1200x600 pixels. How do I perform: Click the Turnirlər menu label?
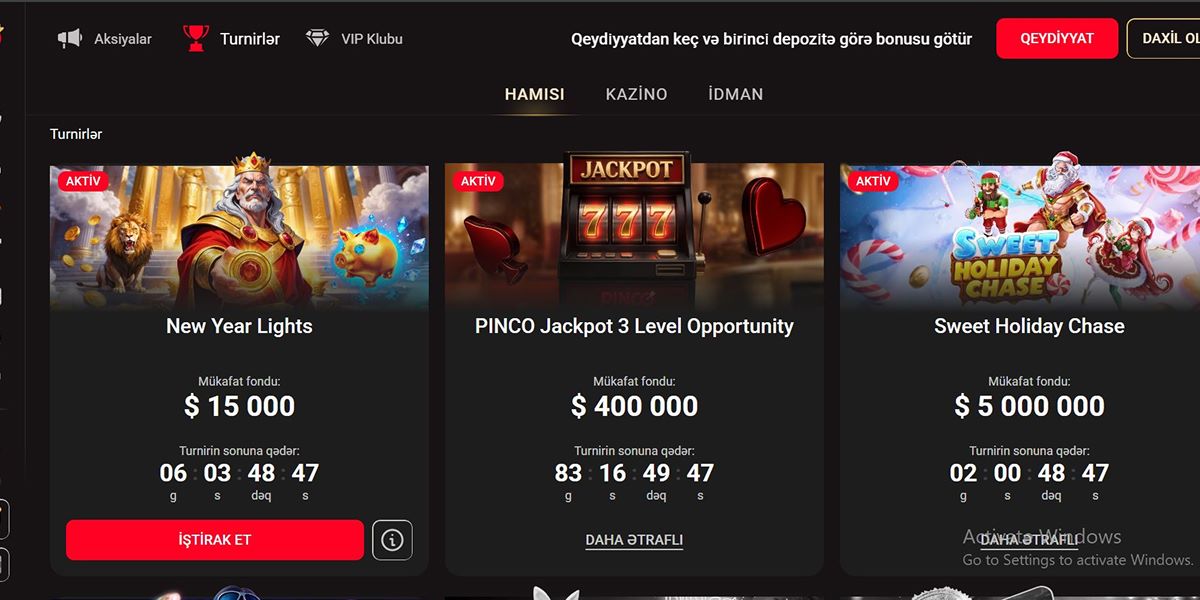250,39
